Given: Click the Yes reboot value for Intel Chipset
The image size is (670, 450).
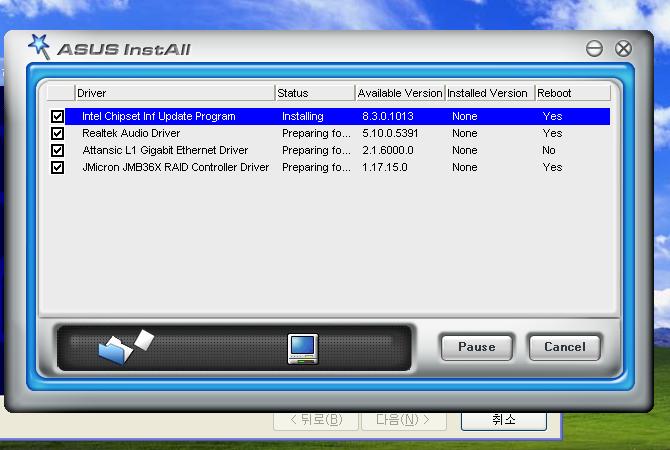Looking at the screenshot, I should [552, 116].
